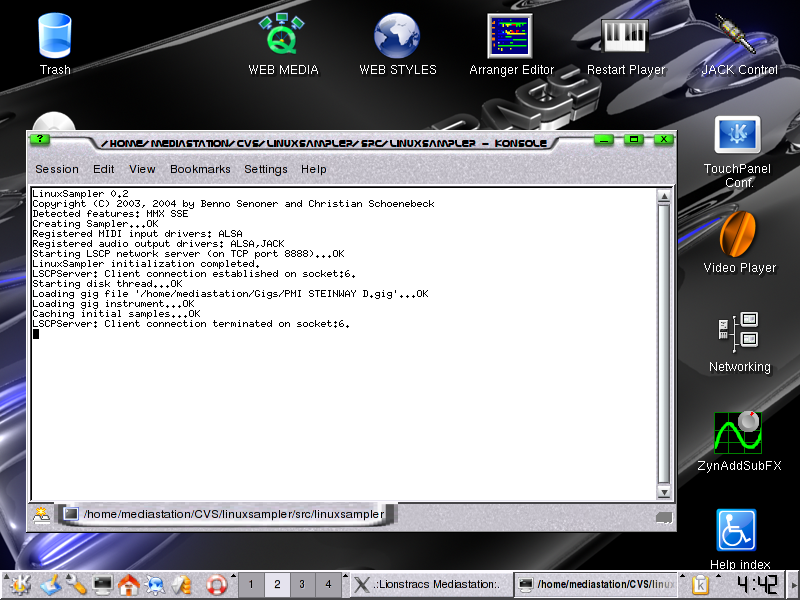Launch the Konqueror browser icon in panel
The image size is (800, 600).
pos(155,585)
